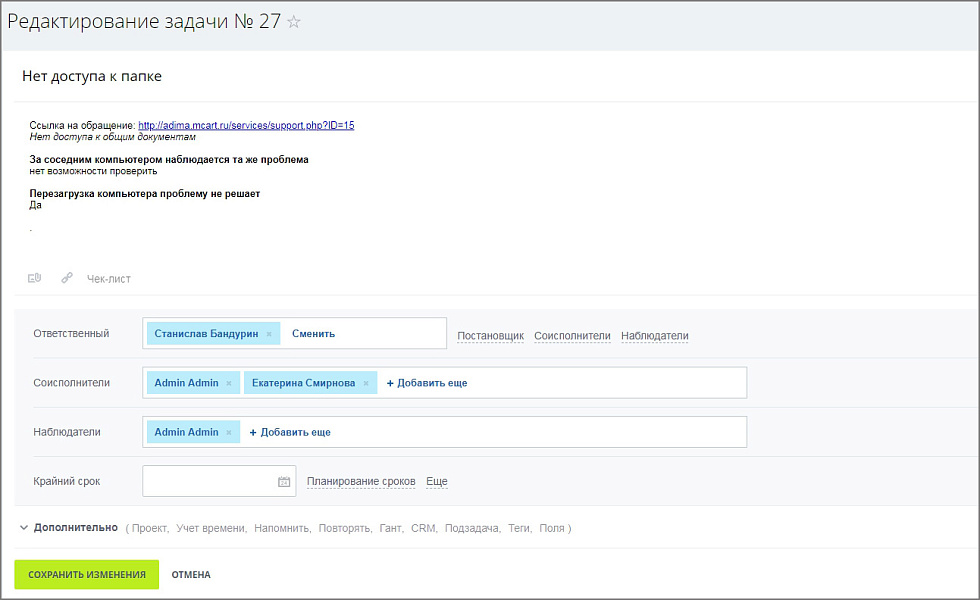Click the file attachment icon under the description
Viewport: 980px width, 600px height.
coord(35,278)
